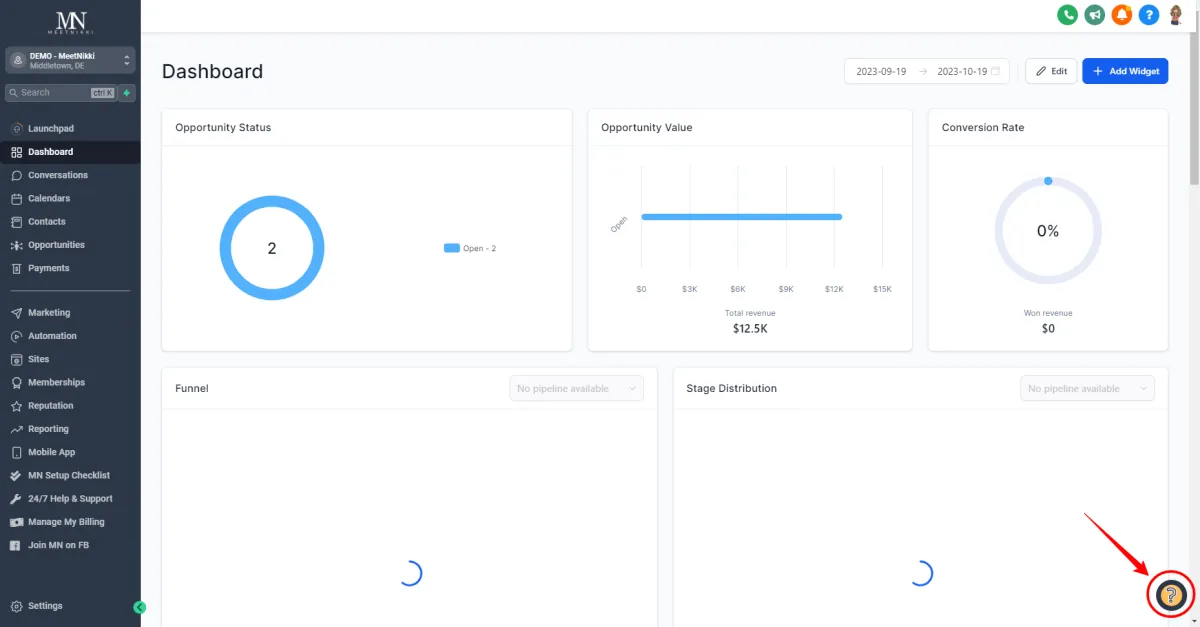Viewport: 1200px width, 627px height.
Task: Click the $12.5K total revenue value
Action: click(749, 328)
